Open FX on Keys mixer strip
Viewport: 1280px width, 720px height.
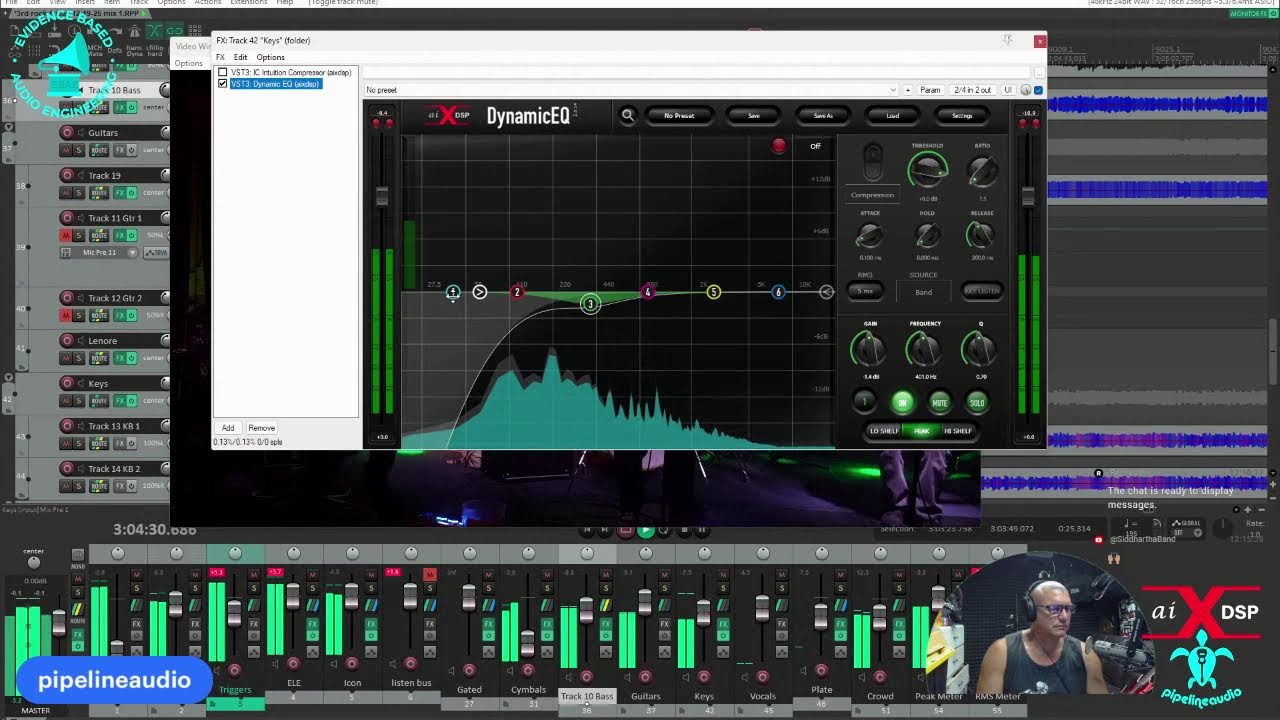click(723, 624)
